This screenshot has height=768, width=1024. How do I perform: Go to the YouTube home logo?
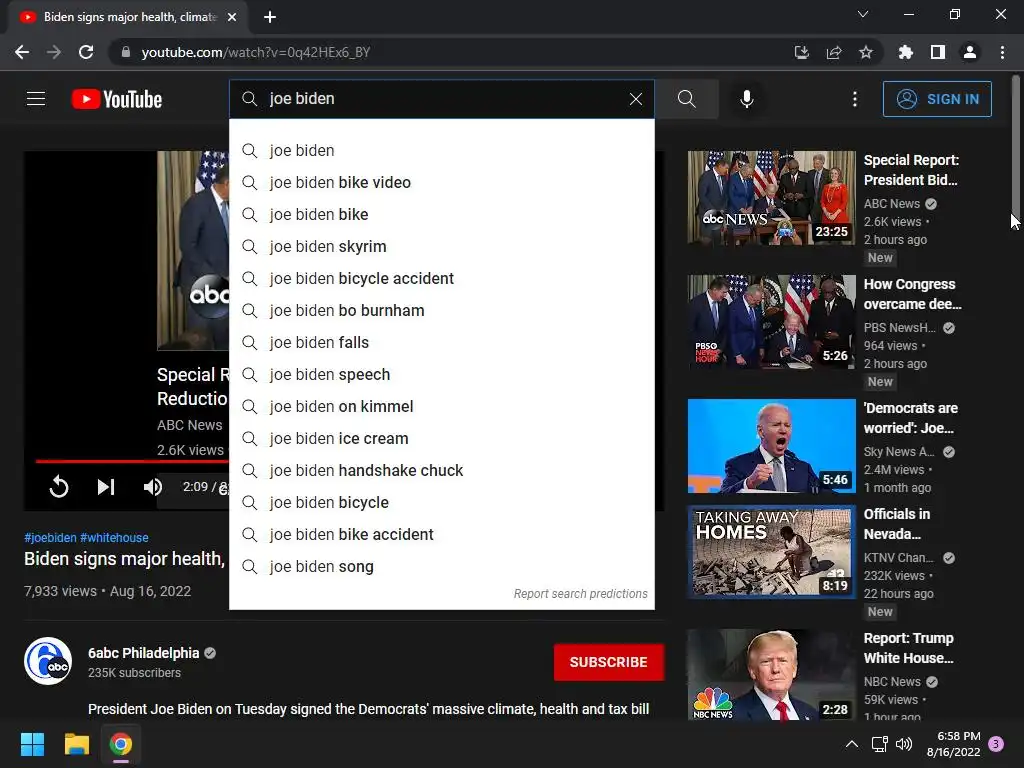point(117,99)
